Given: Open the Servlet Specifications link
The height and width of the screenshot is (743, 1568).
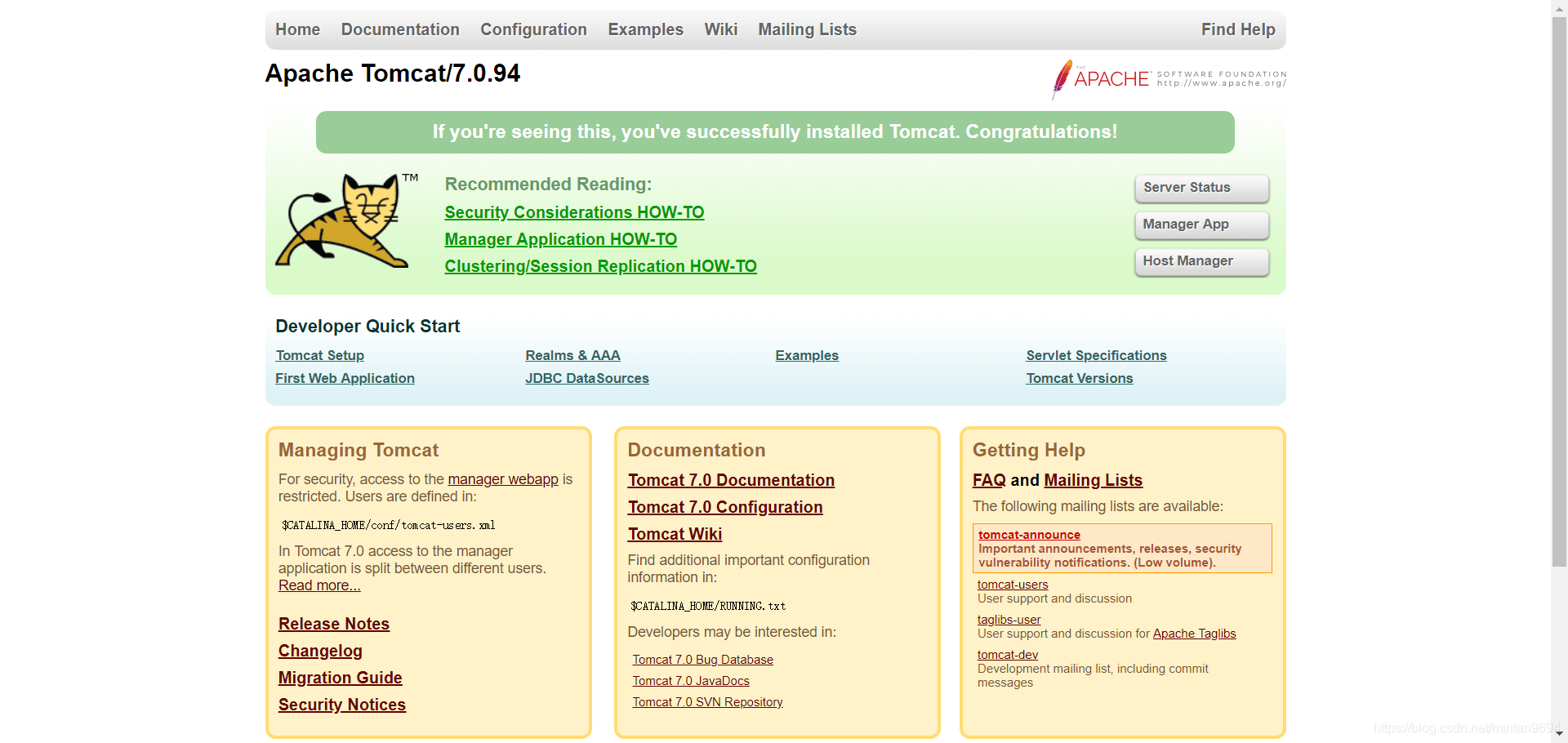Looking at the screenshot, I should 1096,355.
